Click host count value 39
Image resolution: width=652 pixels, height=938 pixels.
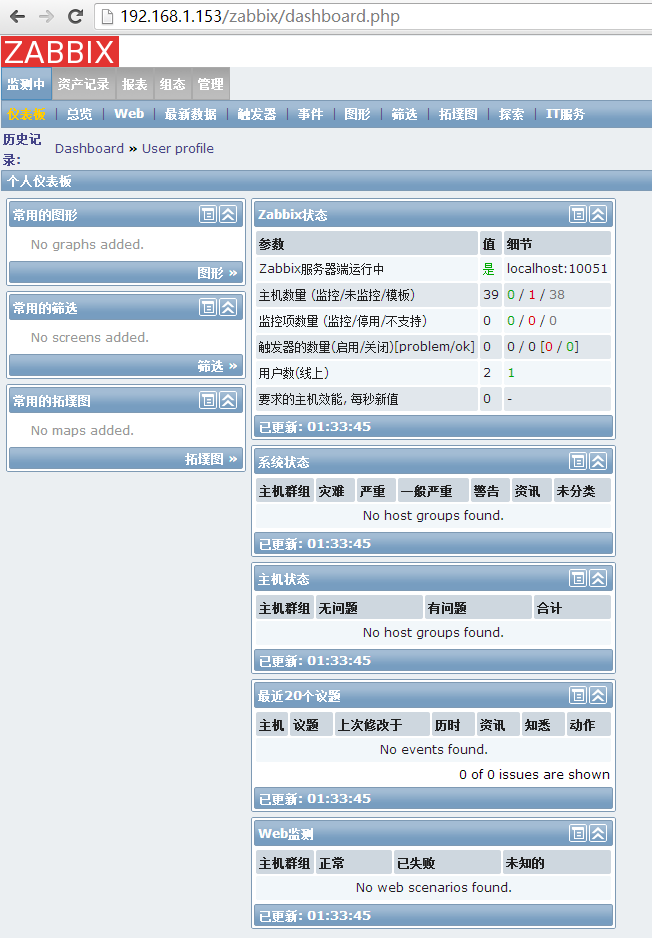point(491,294)
